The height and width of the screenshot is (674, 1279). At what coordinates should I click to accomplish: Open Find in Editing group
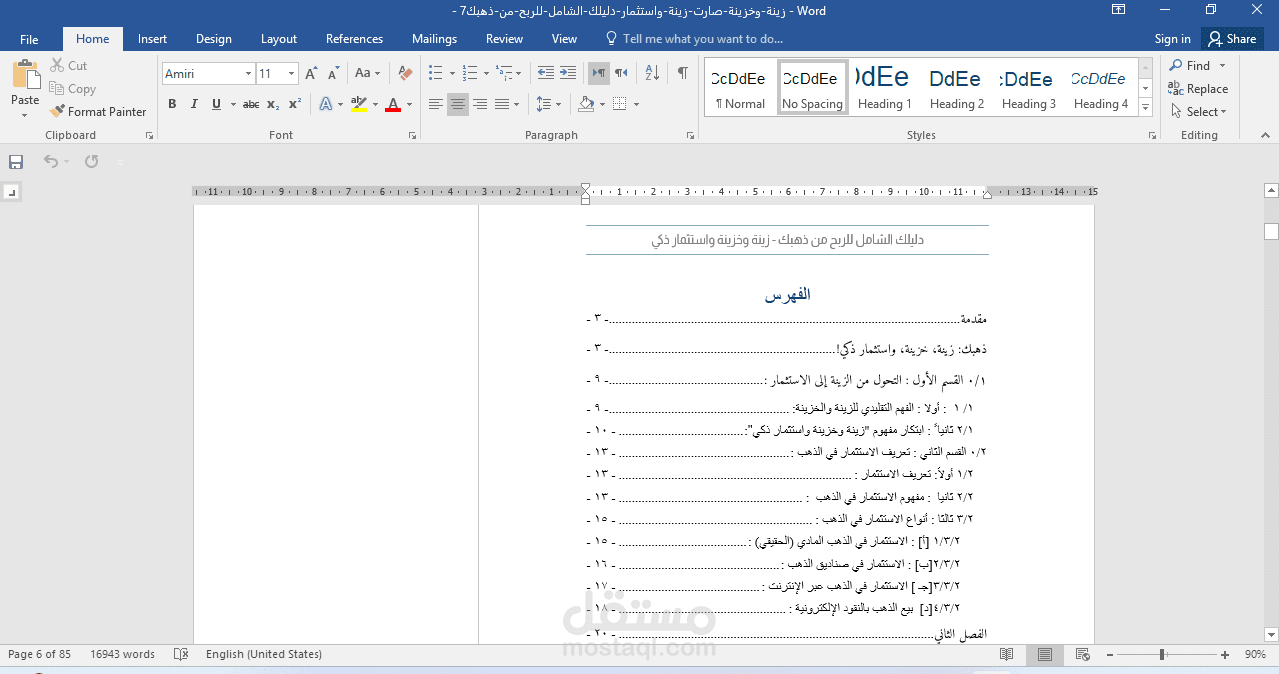[1189, 65]
